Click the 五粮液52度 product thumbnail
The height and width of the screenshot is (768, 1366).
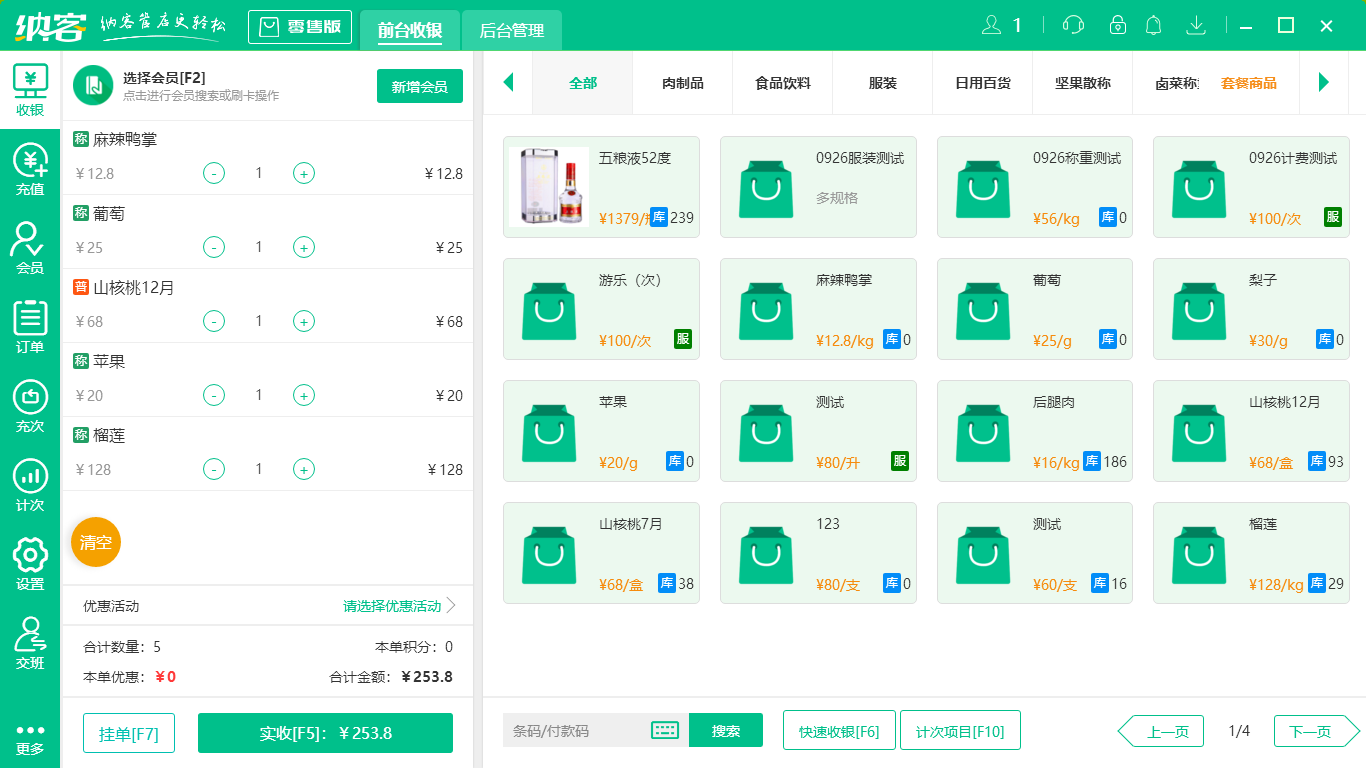549,186
